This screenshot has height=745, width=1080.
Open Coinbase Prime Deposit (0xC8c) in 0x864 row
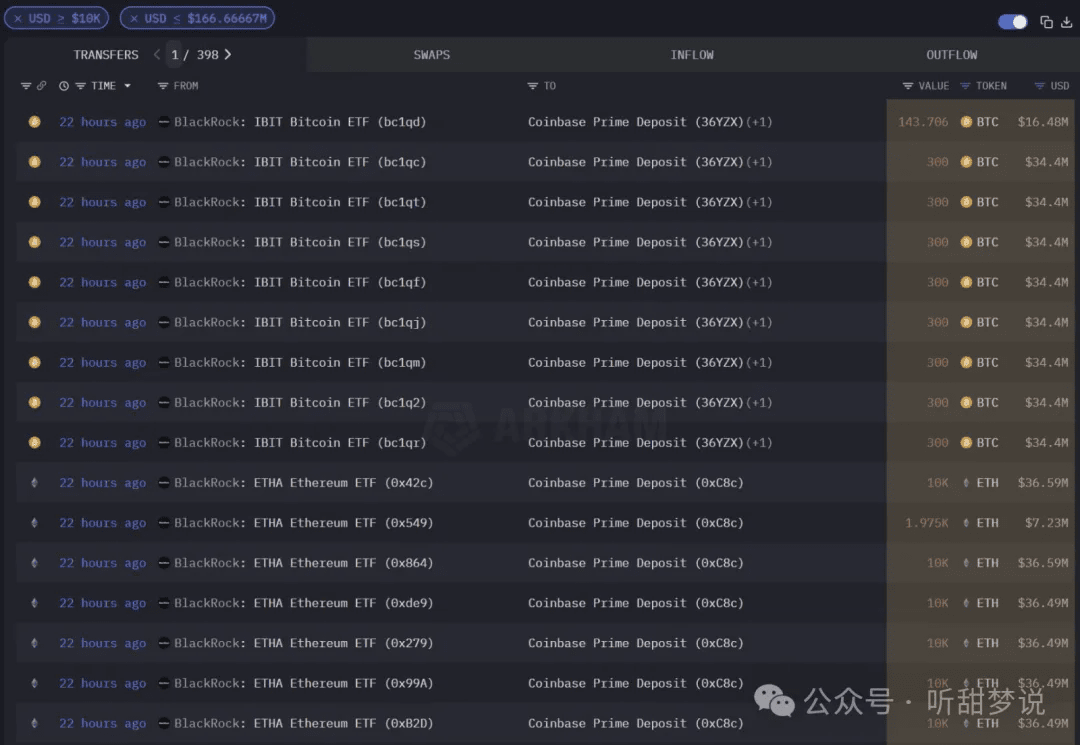pyautogui.click(x=636, y=563)
